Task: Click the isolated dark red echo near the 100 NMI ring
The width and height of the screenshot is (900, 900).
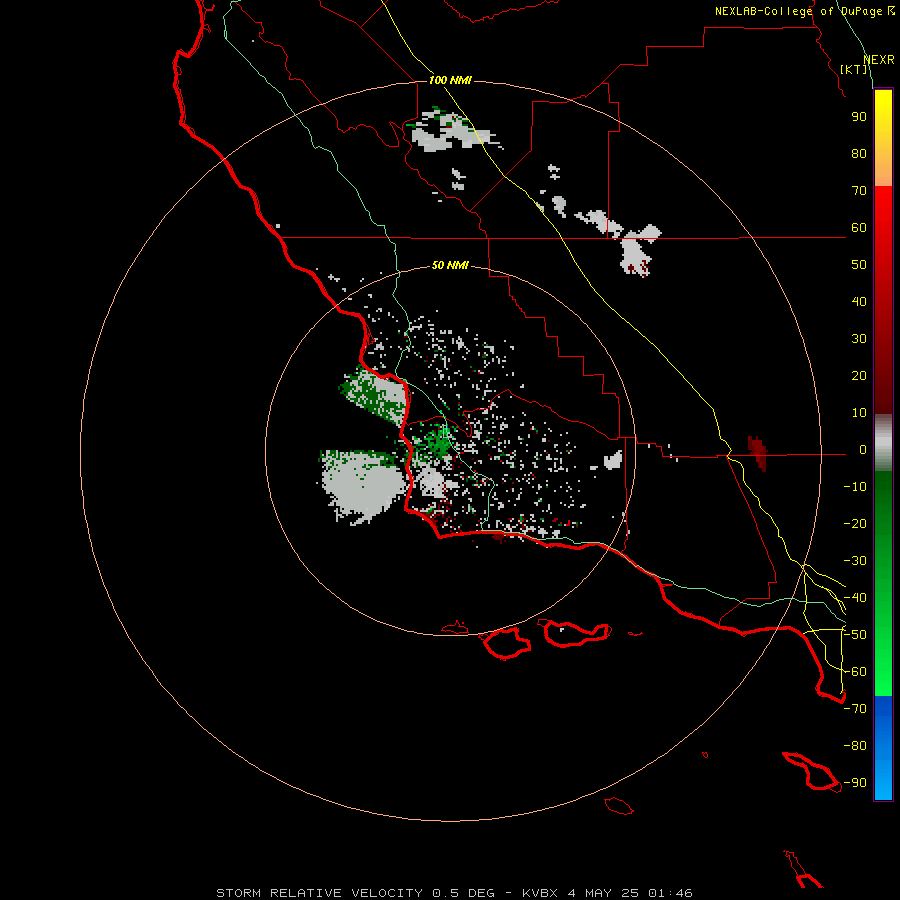Action: click(758, 453)
